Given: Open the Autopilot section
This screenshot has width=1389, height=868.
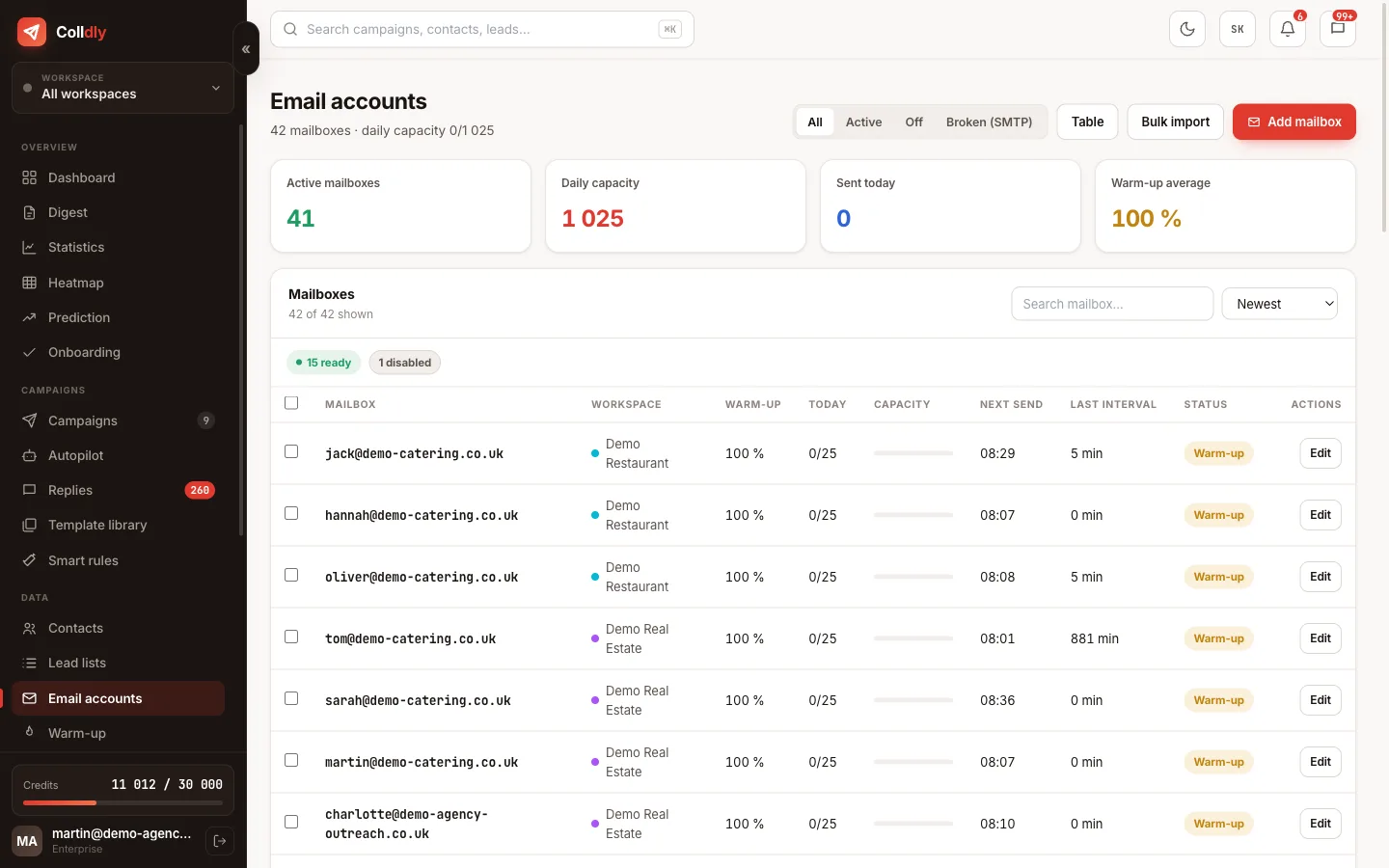Looking at the screenshot, I should 118,455.
